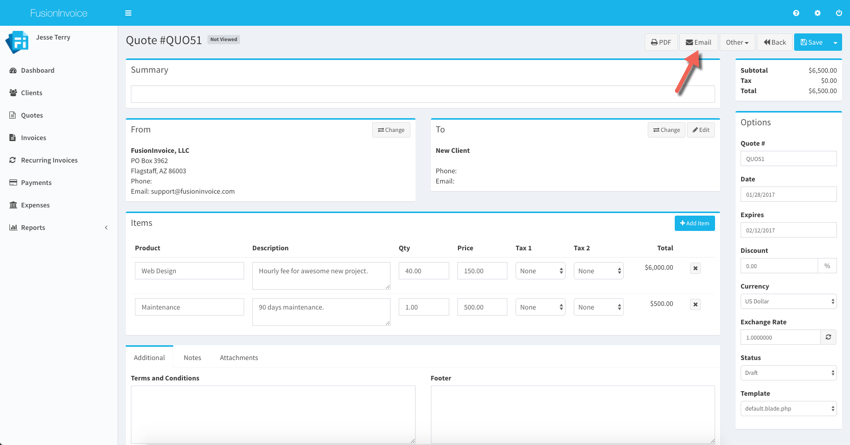This screenshot has width=850, height=445.
Task: Expand the Currency dropdown
Action: pyautogui.click(x=788, y=301)
